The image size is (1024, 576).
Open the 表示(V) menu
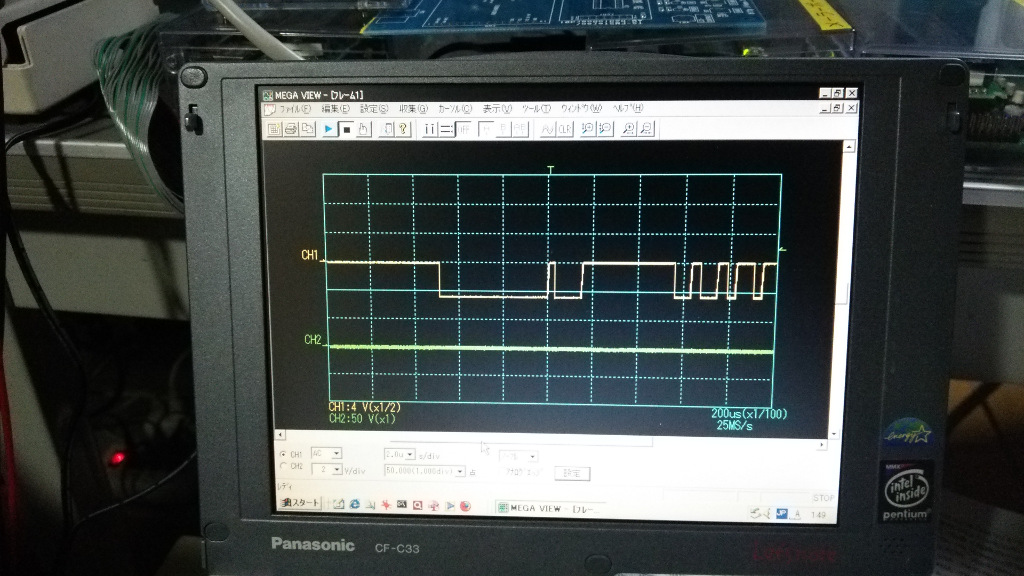click(x=497, y=108)
